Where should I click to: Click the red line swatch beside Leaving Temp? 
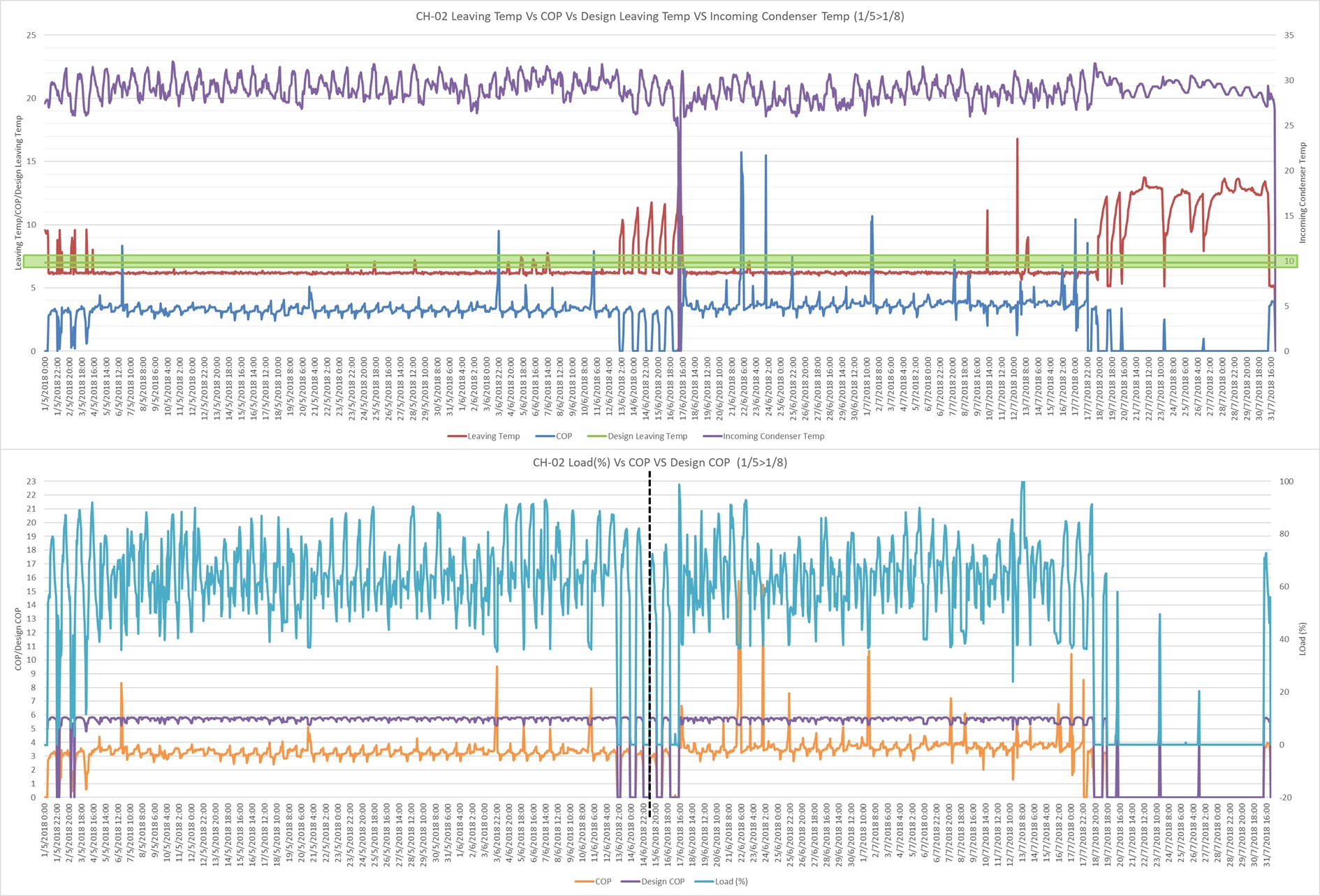point(457,436)
